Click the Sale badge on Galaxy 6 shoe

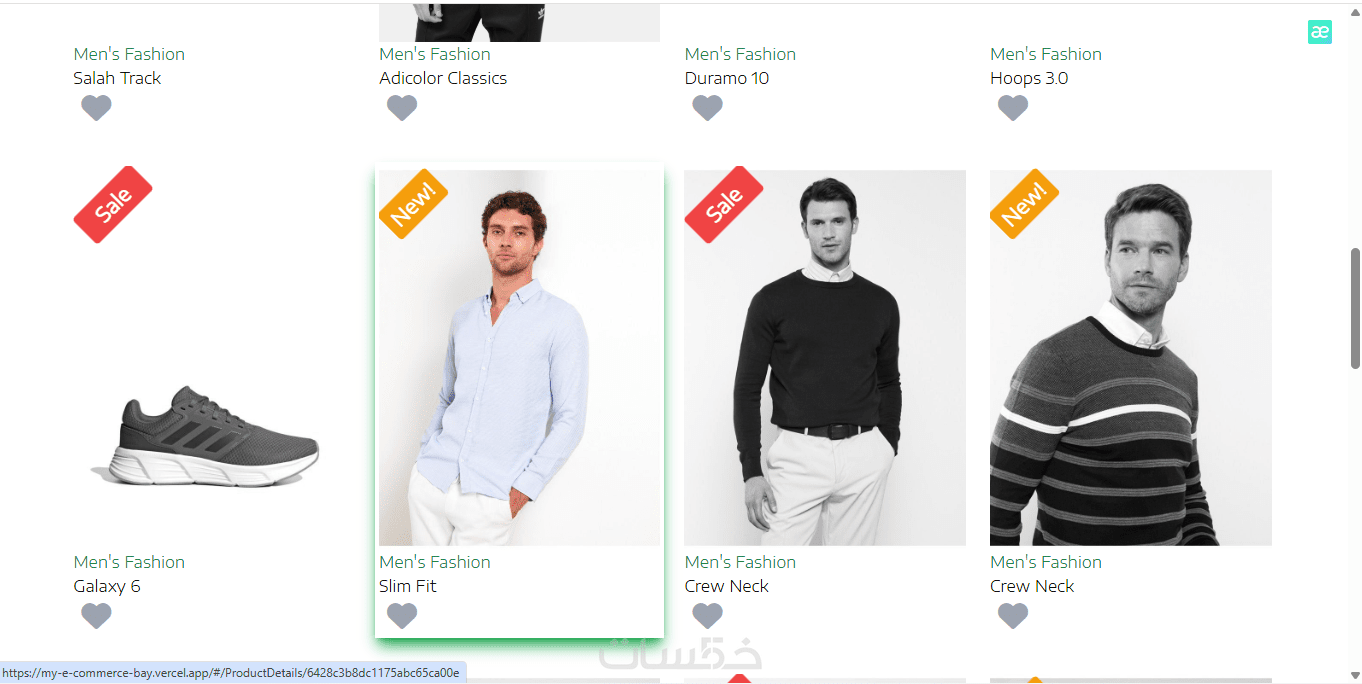coord(113,204)
